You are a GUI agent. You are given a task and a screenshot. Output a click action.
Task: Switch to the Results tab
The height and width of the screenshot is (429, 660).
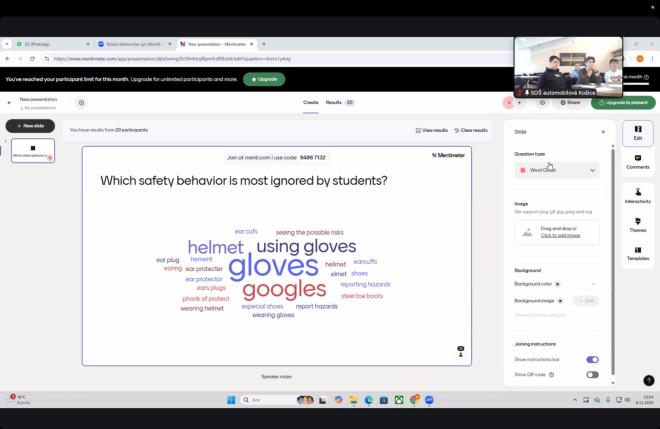pyautogui.click(x=339, y=102)
